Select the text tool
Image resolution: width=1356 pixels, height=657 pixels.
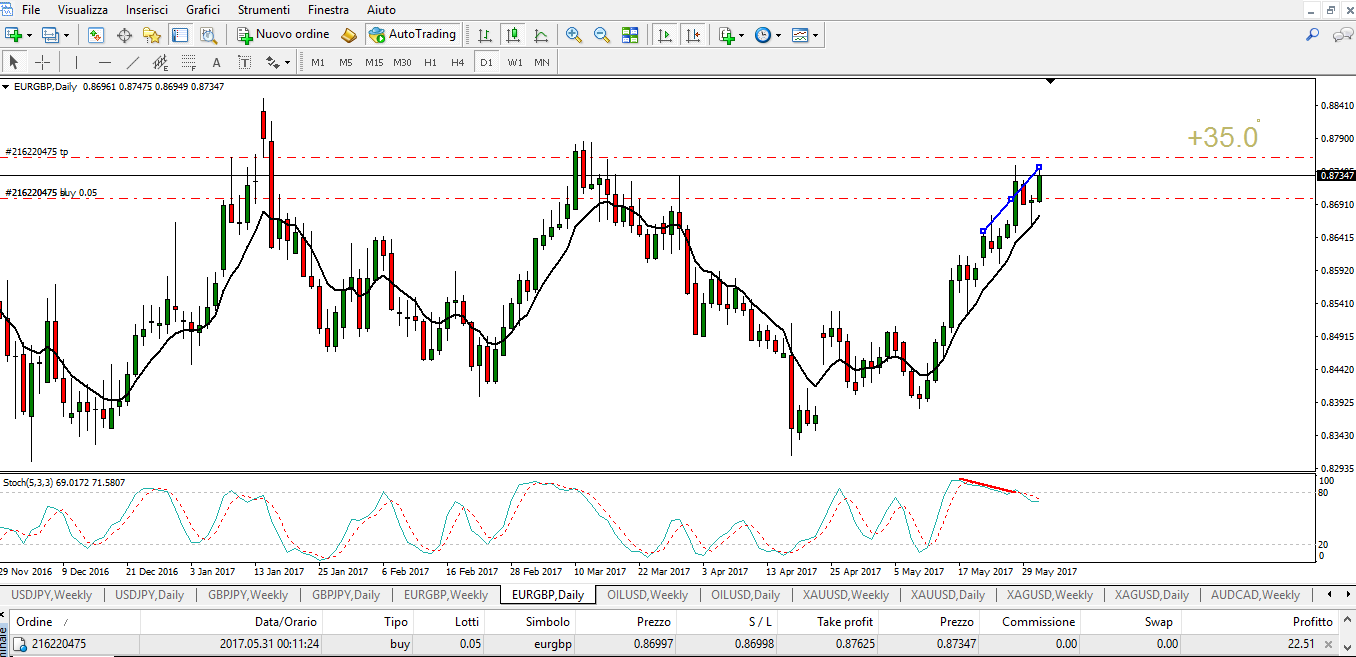216,62
